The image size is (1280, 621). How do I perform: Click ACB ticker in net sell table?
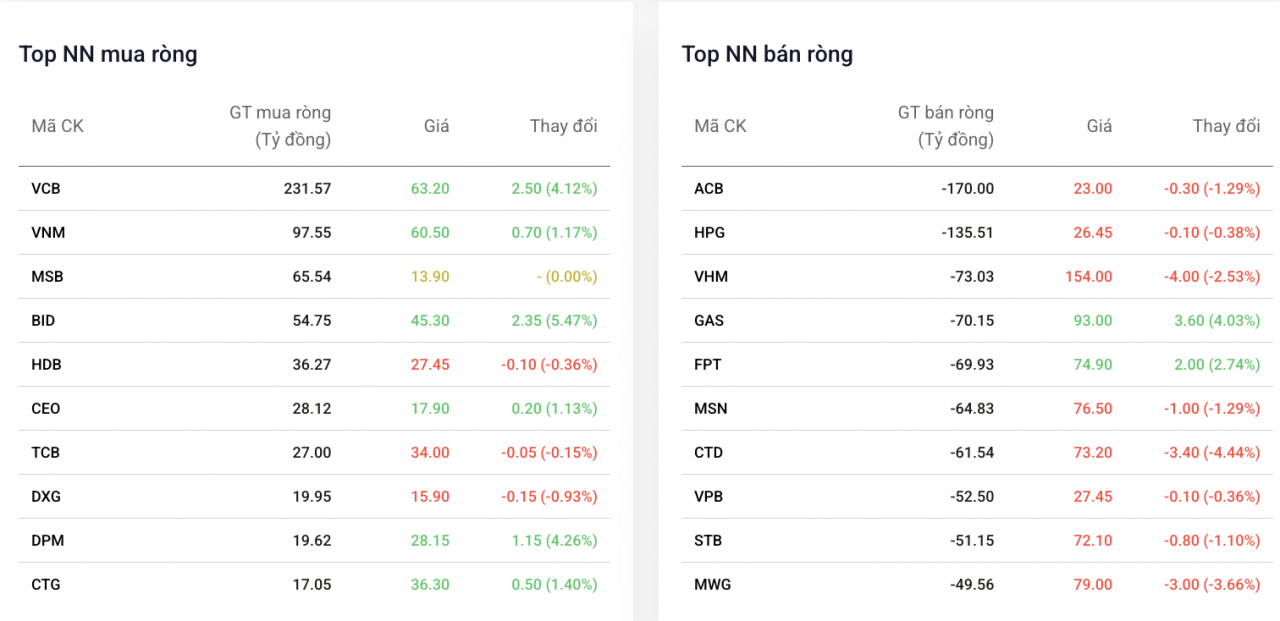tap(709, 188)
